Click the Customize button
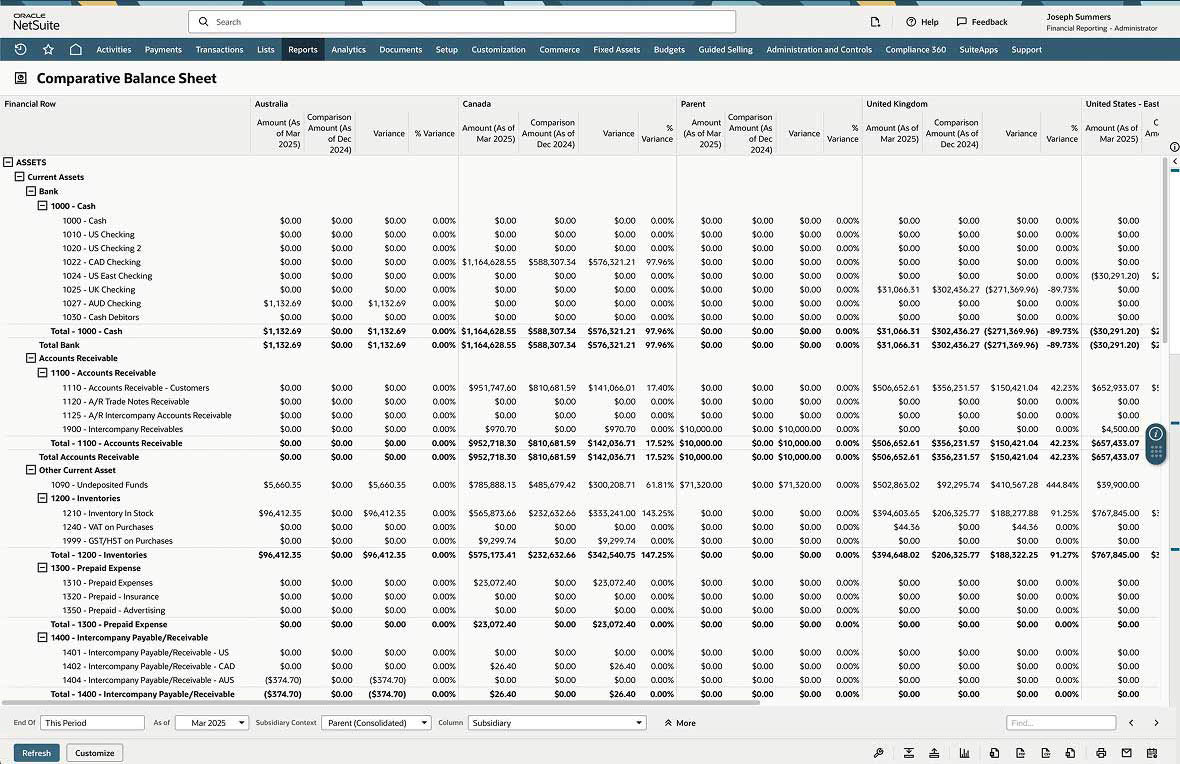Screen dimensions: 1180x764 point(95,753)
